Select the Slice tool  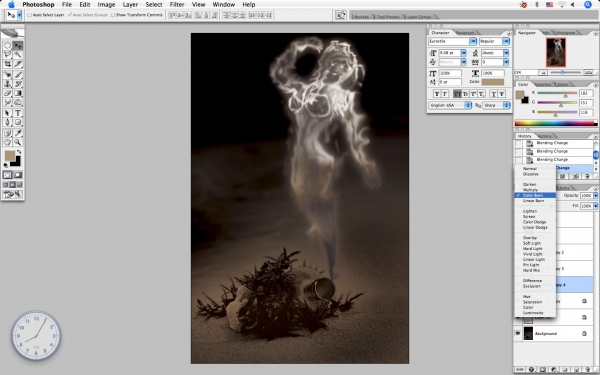pyautogui.click(x=18, y=64)
